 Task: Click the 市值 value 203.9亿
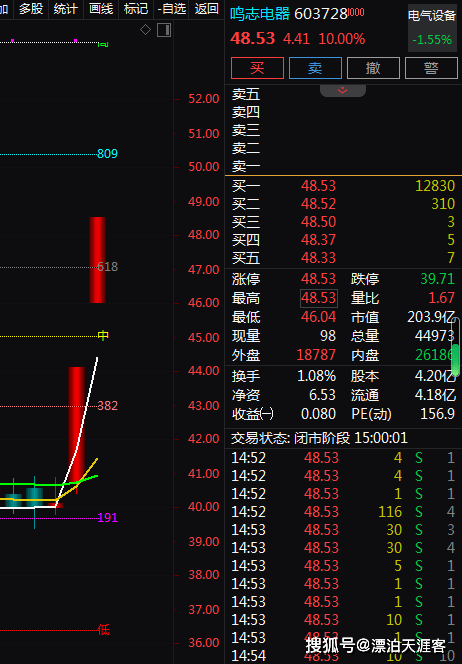[431, 317]
